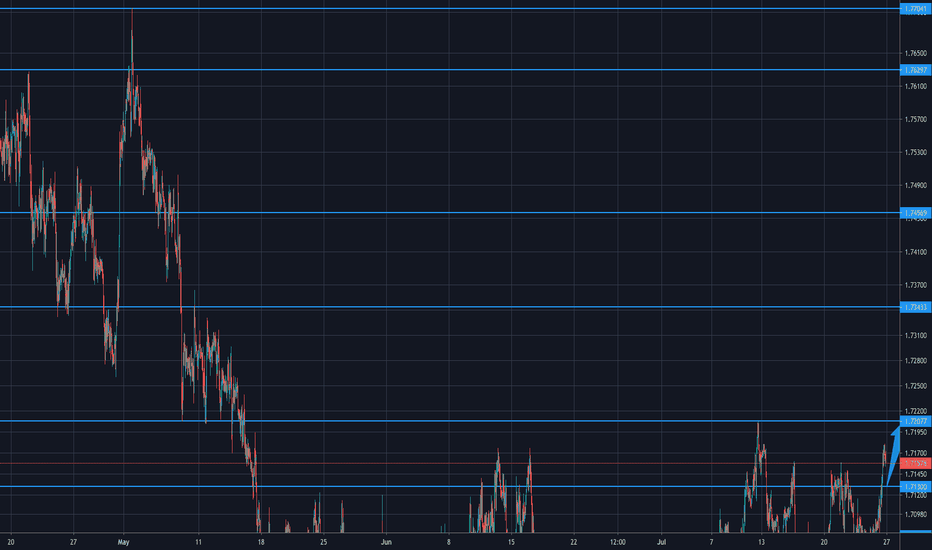Click the 1.71450 price axis value

[x=915, y=474]
